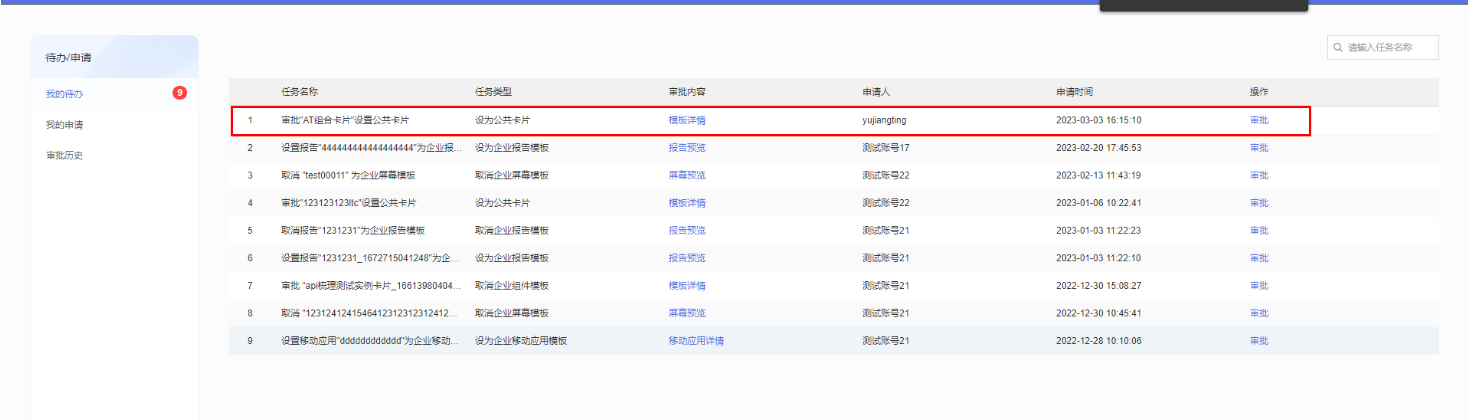The width and height of the screenshot is (1468, 420).
Task: Open 模板详情 for the api梳理测试实例卡片 row
Action: [687, 286]
